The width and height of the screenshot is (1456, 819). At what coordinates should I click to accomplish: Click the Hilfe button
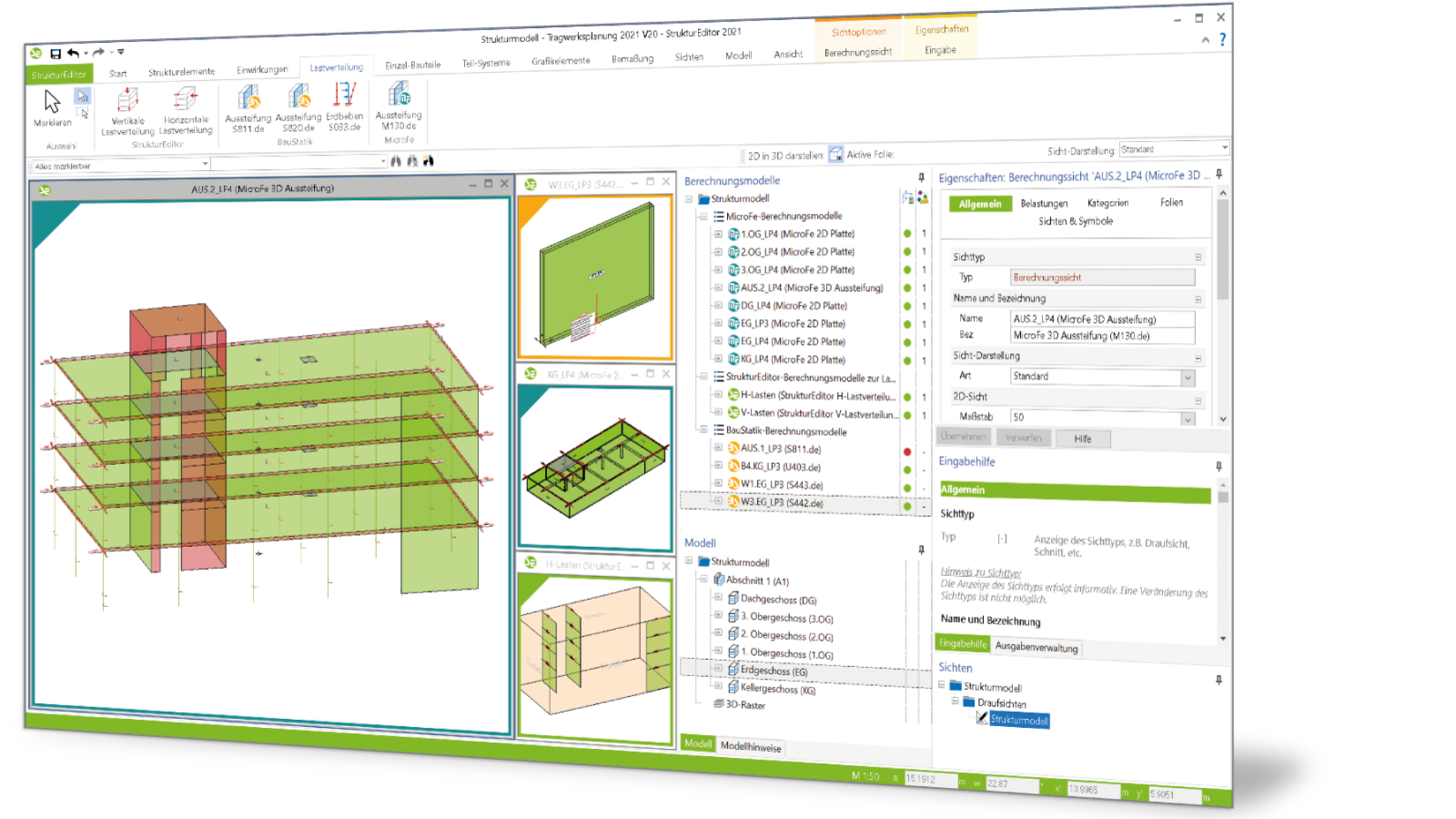[1083, 439]
